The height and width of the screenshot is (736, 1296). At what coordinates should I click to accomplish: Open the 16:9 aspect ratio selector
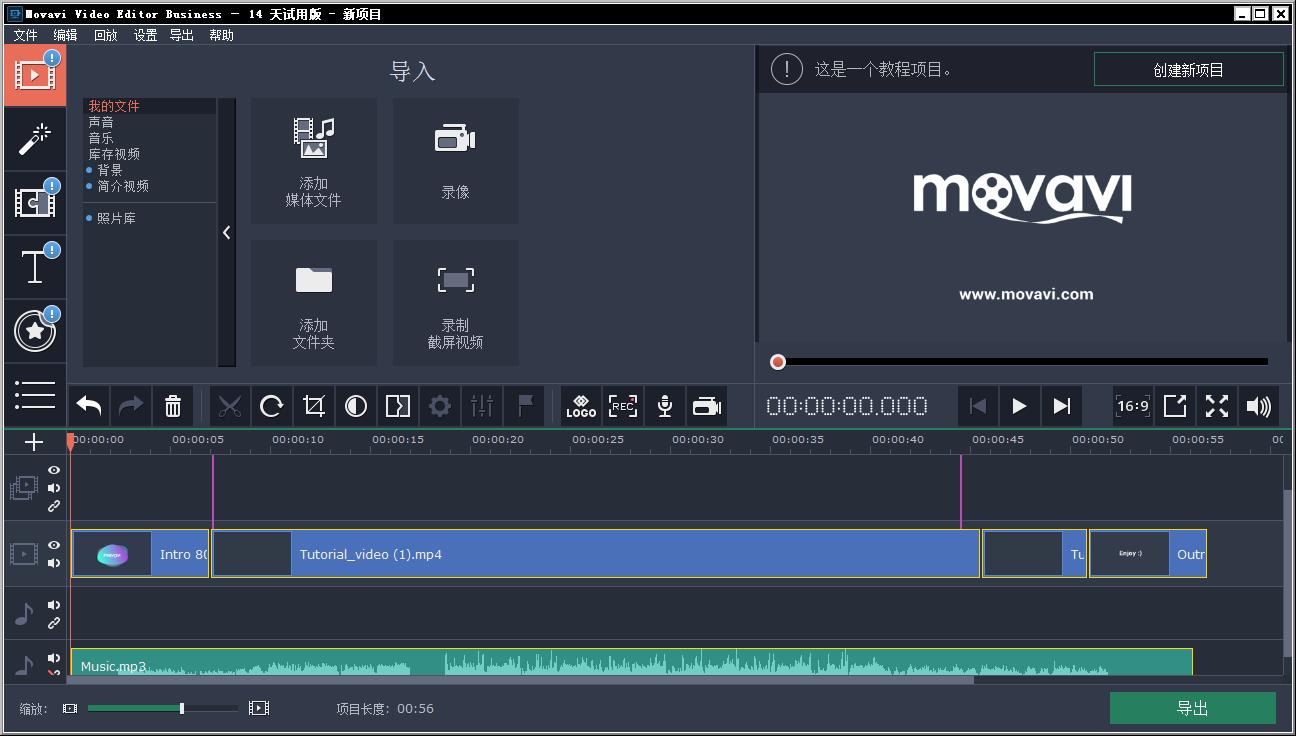pyautogui.click(x=1132, y=406)
